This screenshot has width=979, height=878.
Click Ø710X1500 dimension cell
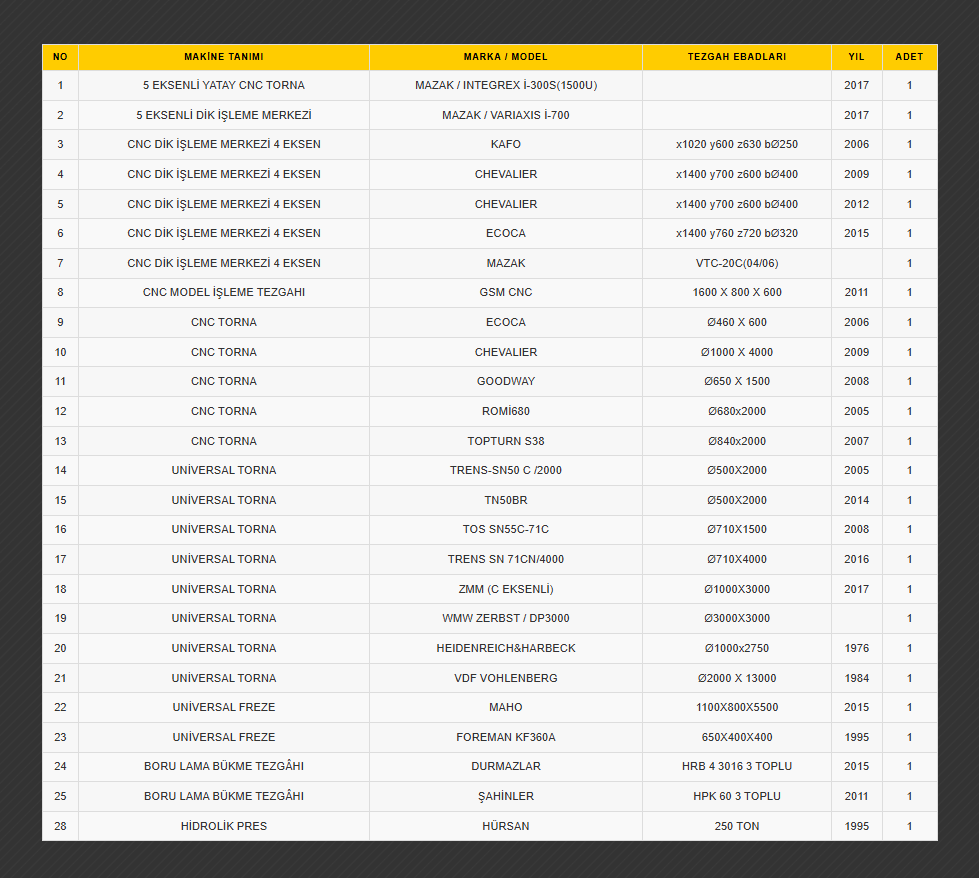(737, 530)
